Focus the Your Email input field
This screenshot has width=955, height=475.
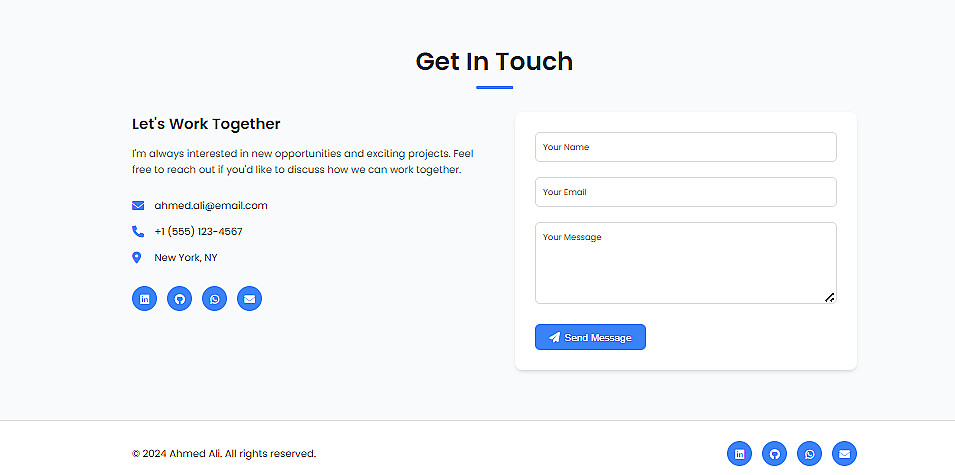(x=685, y=192)
